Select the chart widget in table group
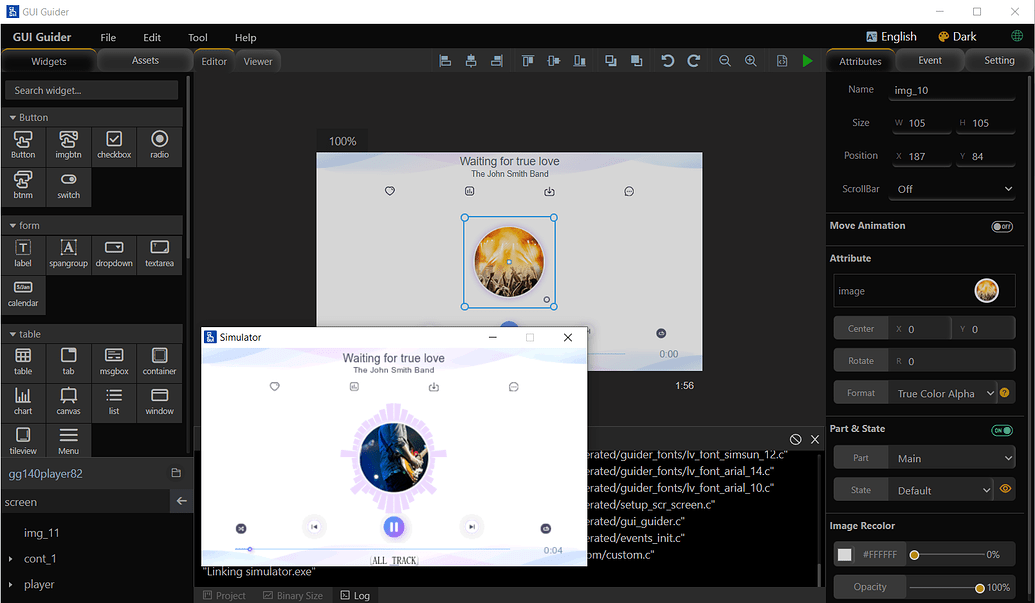This screenshot has width=1035, height=603. pos(22,402)
